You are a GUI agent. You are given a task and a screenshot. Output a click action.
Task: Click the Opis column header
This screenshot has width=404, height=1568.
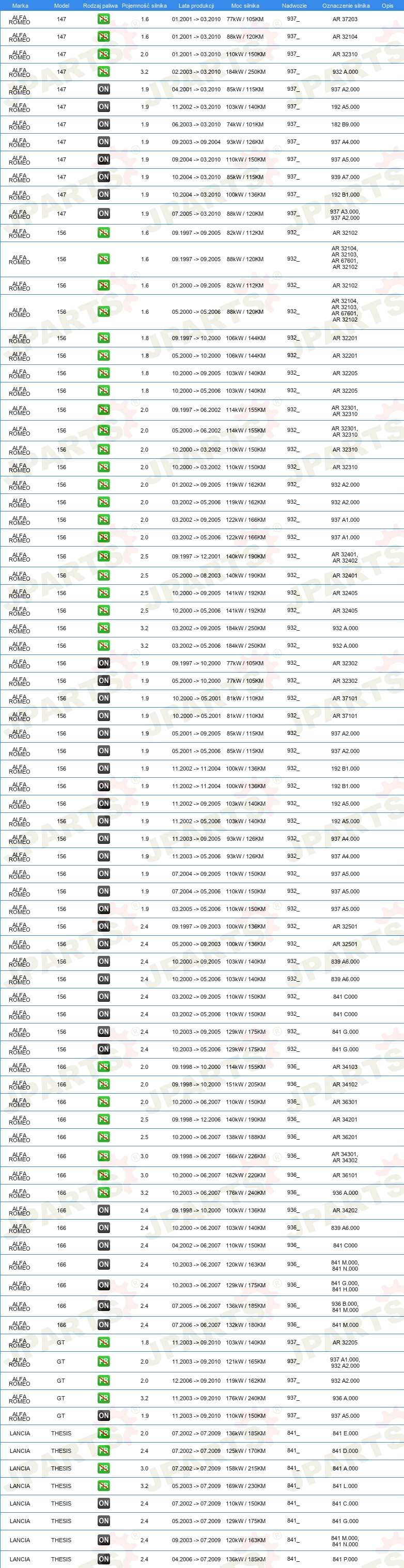click(x=387, y=6)
